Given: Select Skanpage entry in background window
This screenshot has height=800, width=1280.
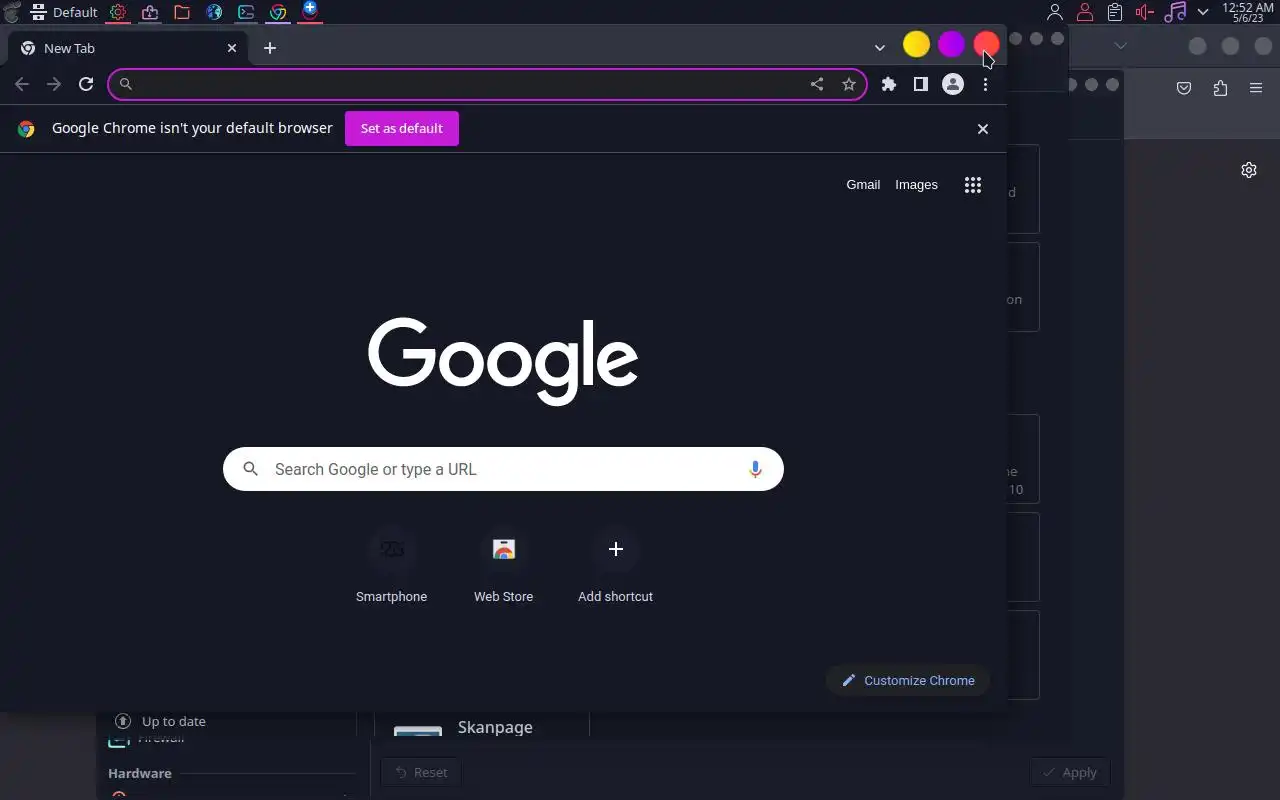Looking at the screenshot, I should click(495, 727).
